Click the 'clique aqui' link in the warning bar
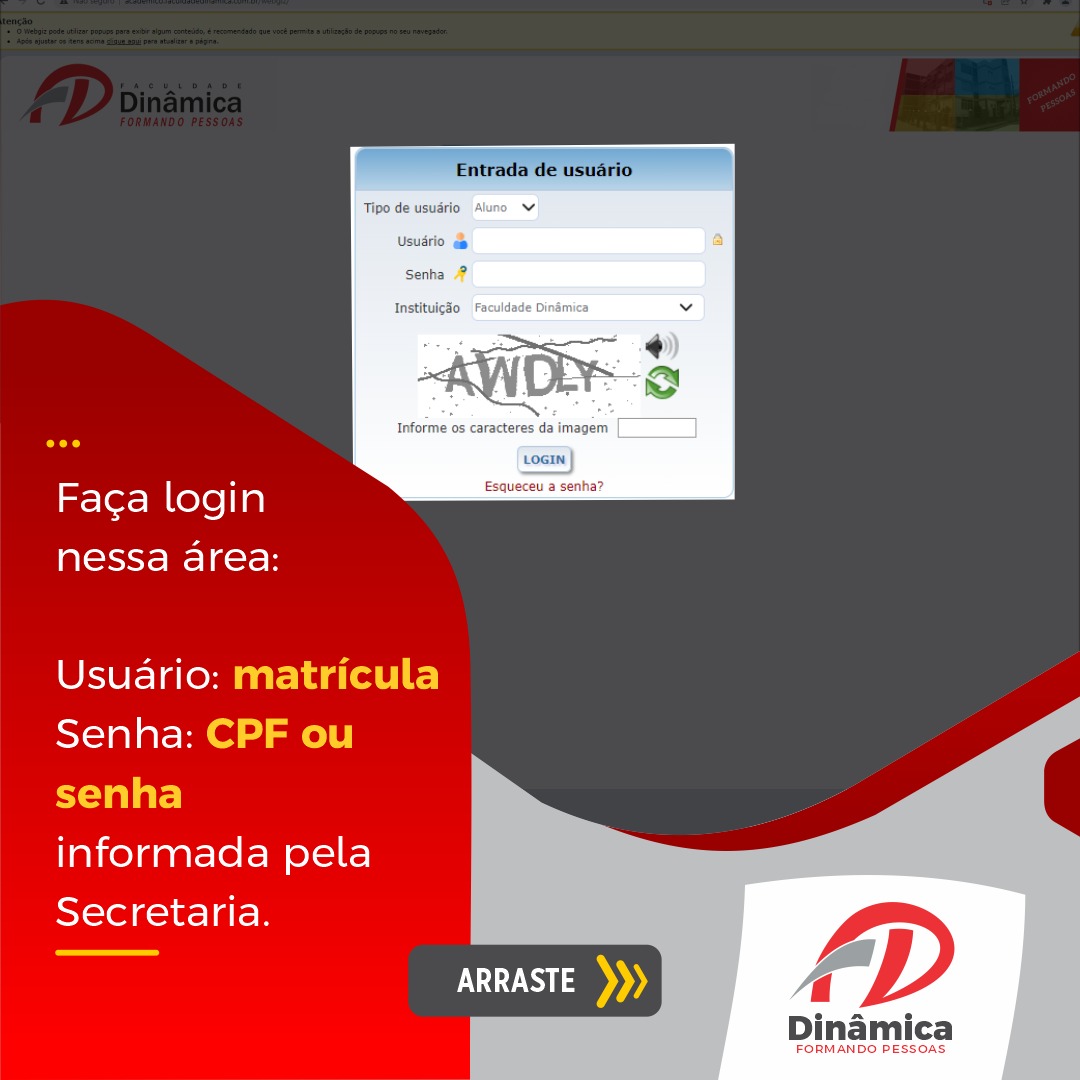Screen dimensions: 1080x1080 click(124, 41)
